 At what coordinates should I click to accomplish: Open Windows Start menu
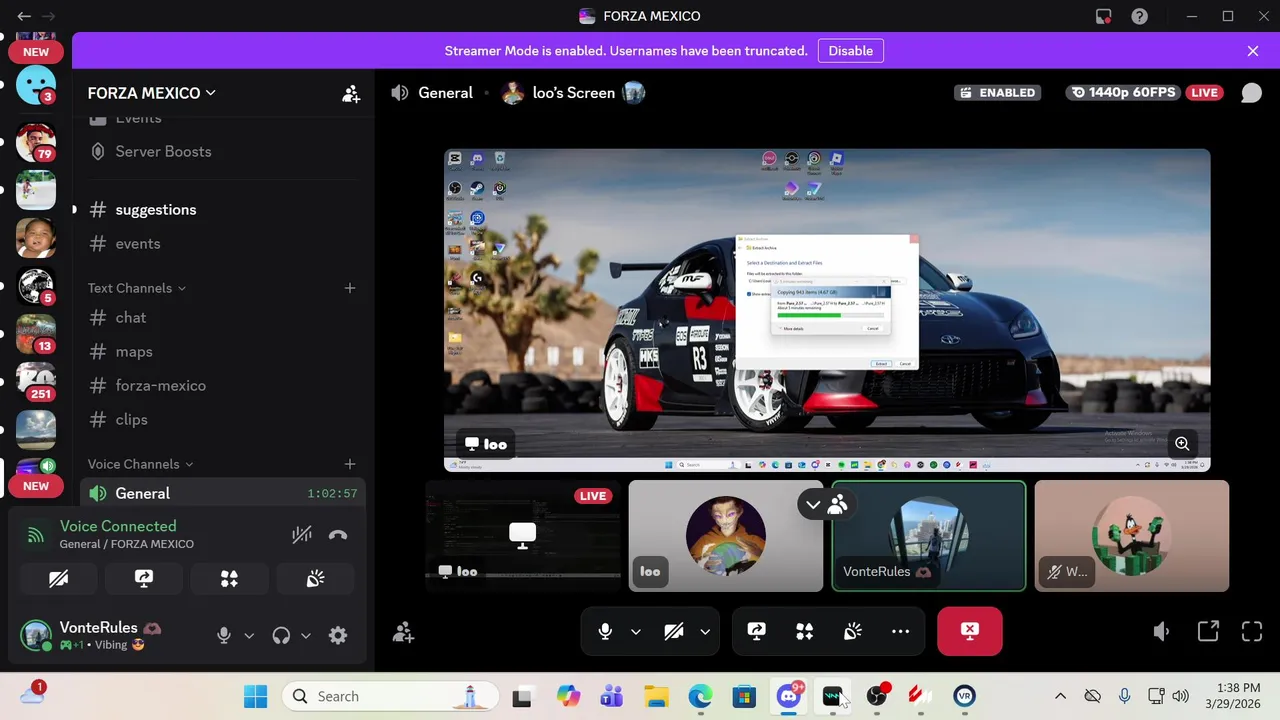tap(256, 696)
